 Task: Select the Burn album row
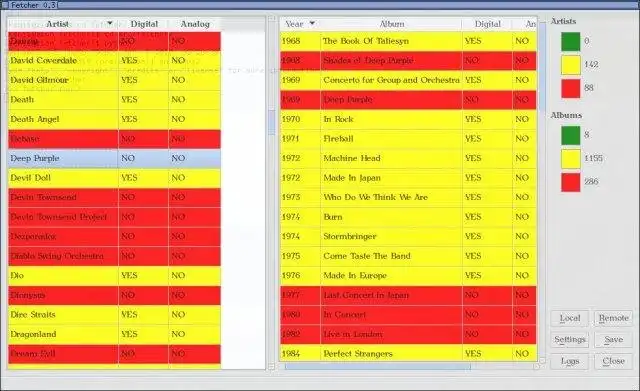coord(409,217)
